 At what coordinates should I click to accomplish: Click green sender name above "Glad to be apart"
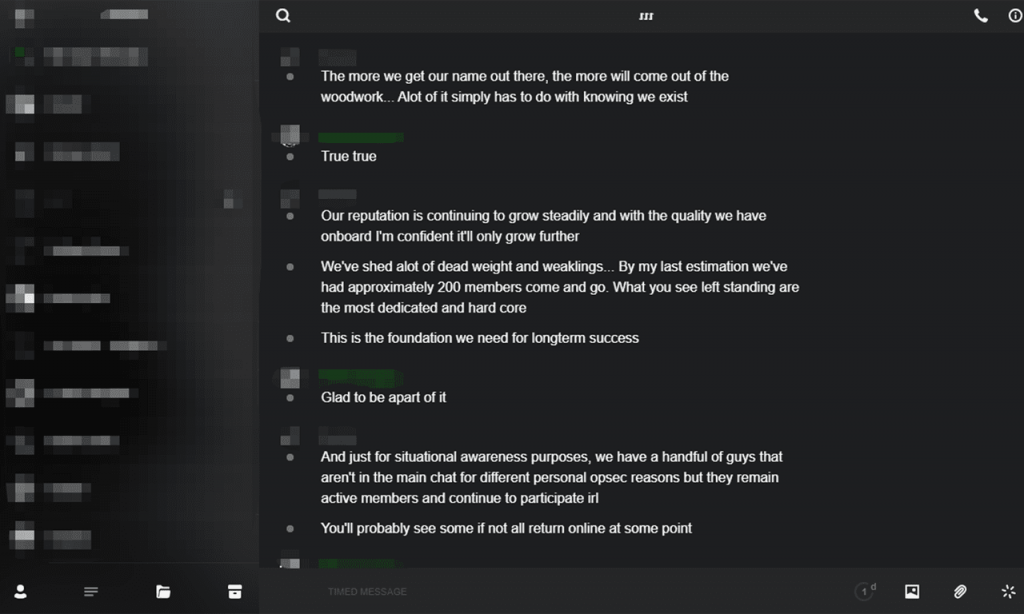pos(360,377)
